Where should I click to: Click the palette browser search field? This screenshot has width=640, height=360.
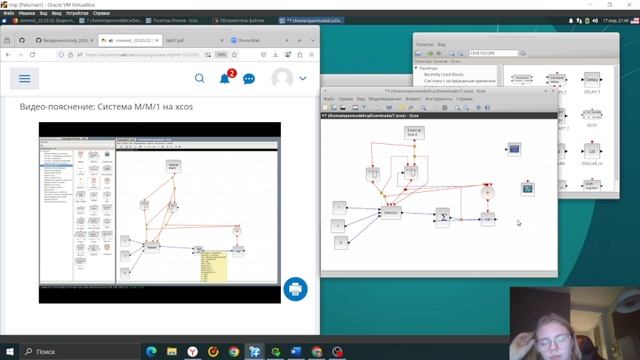tap(493, 53)
